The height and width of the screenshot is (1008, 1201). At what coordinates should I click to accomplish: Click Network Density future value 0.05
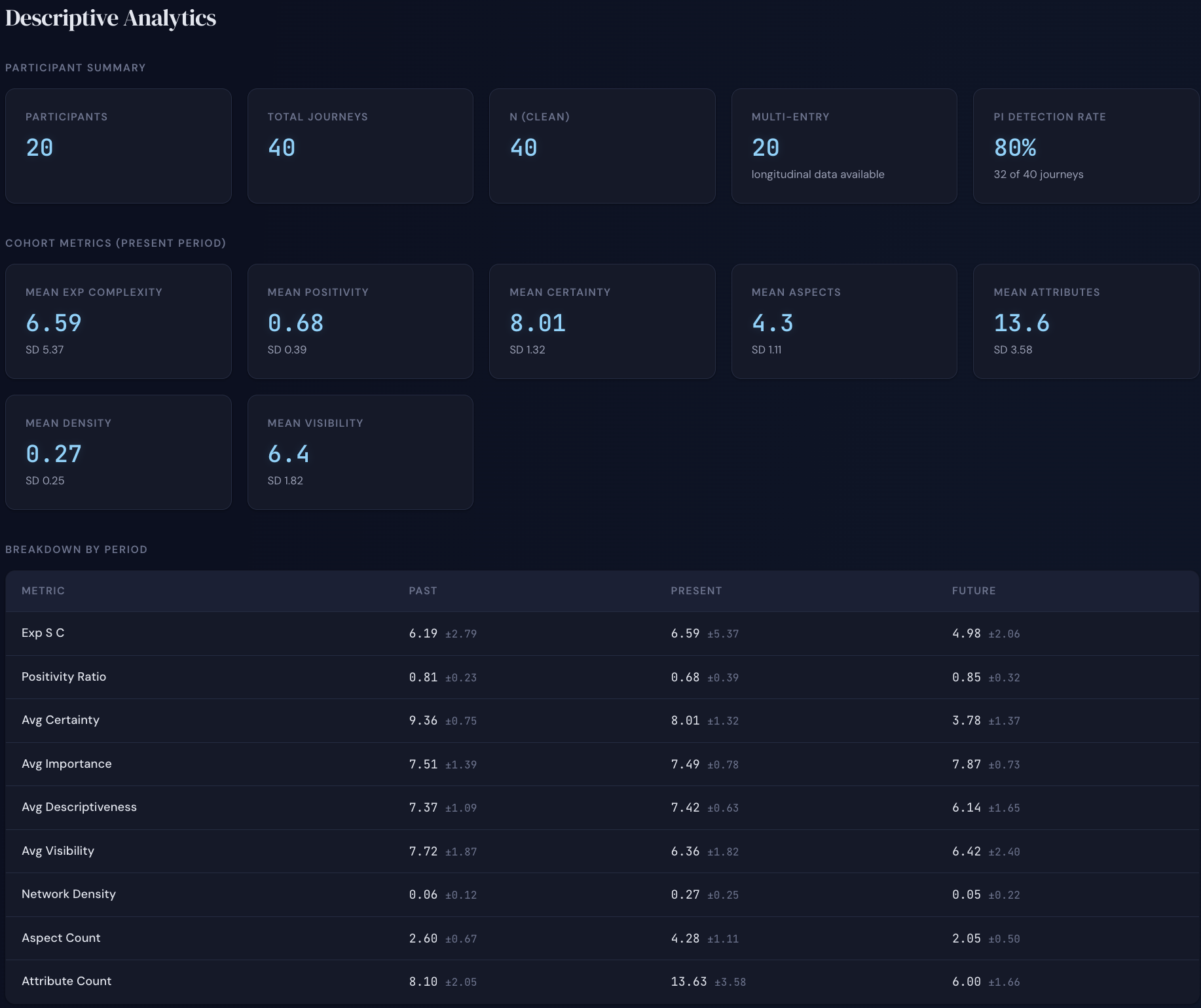point(967,895)
